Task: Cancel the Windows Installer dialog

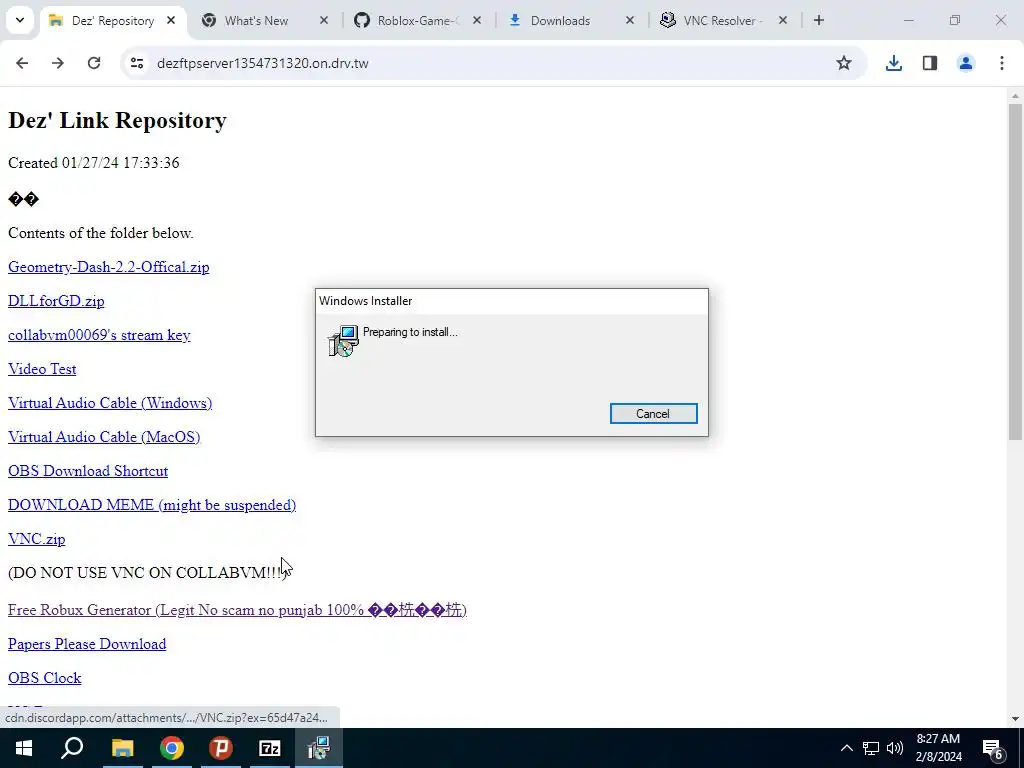Action: [x=653, y=413]
